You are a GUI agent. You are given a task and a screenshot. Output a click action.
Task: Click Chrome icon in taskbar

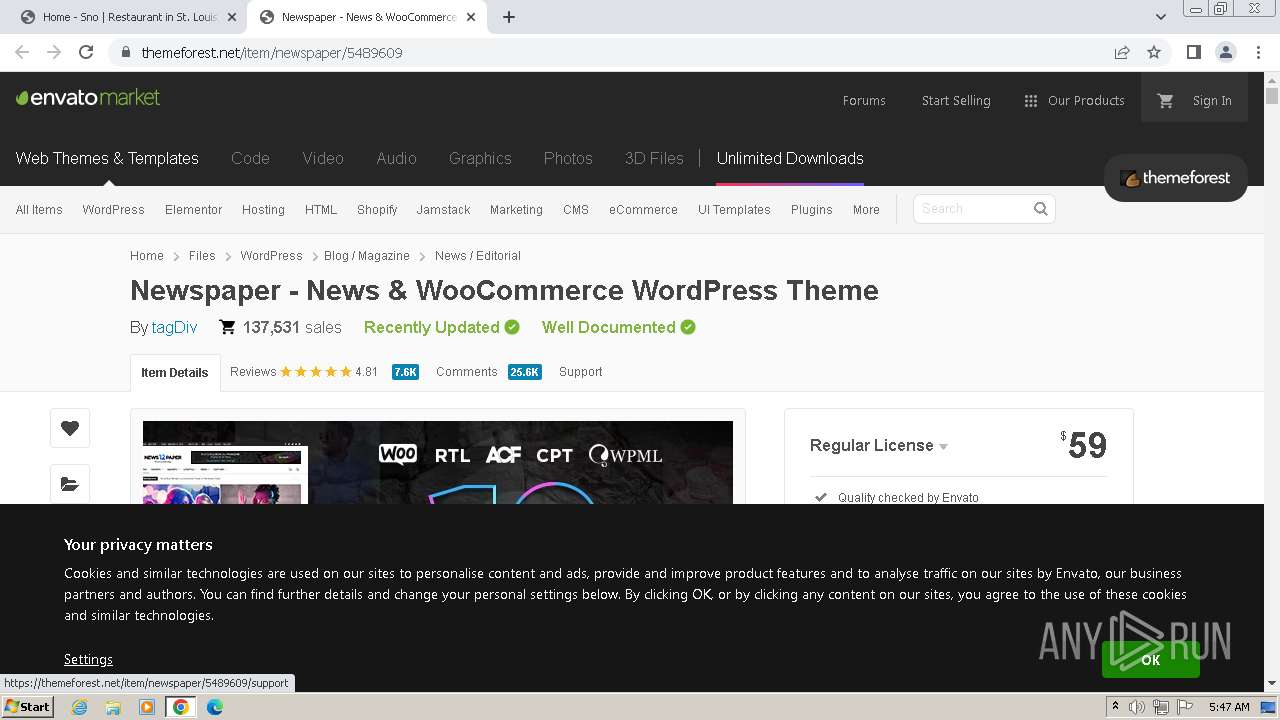click(181, 707)
